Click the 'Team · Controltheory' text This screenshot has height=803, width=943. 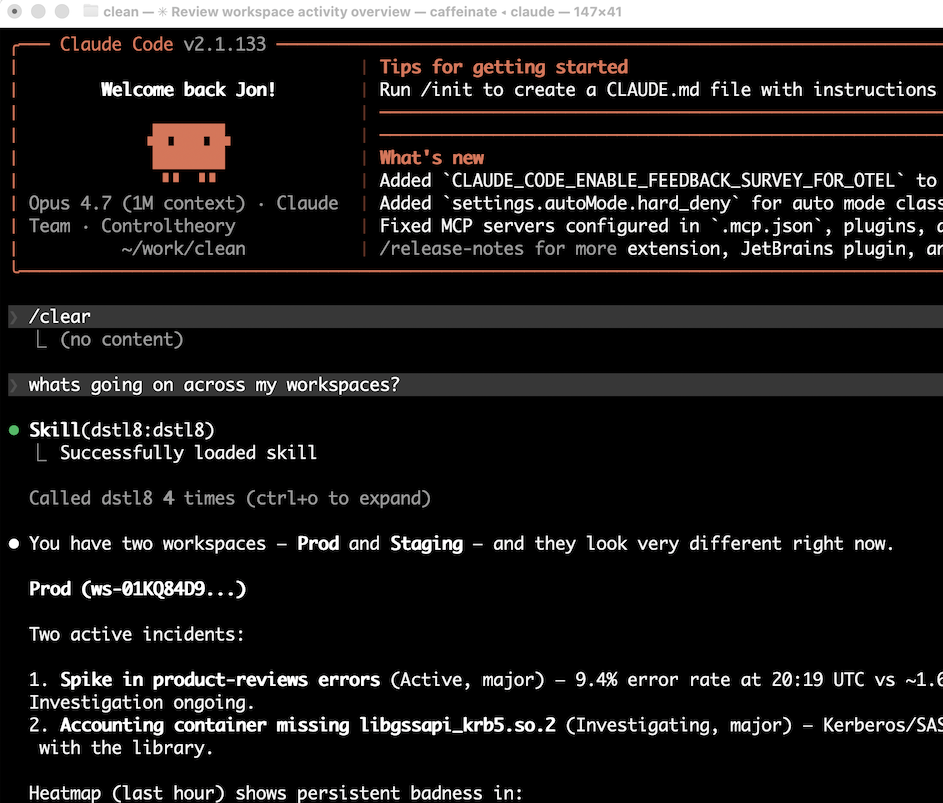(x=132, y=226)
